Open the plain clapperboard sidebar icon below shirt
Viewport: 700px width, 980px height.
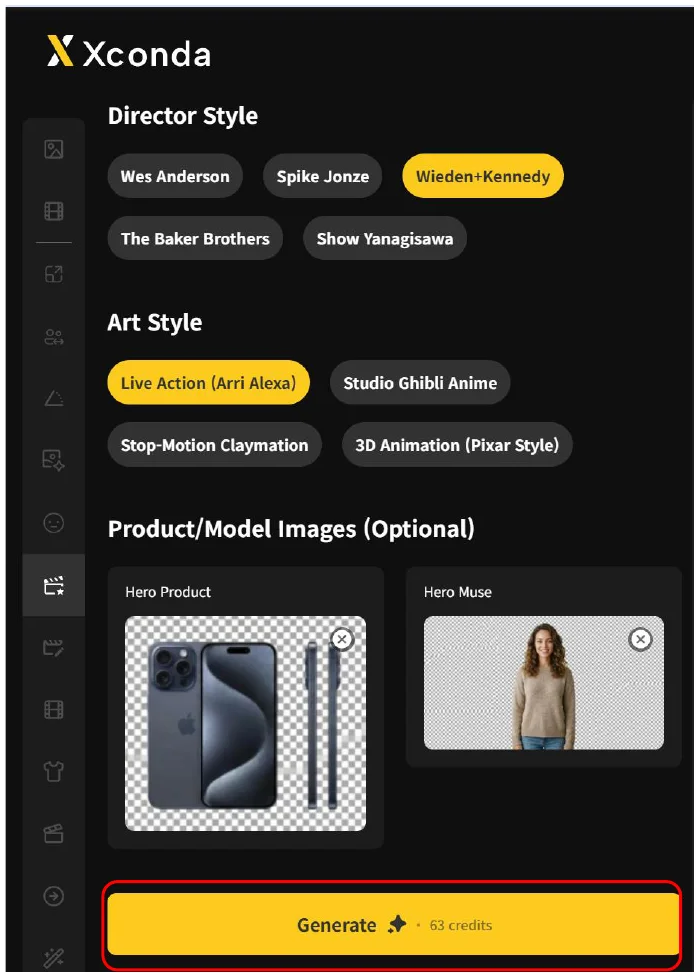[x=54, y=834]
